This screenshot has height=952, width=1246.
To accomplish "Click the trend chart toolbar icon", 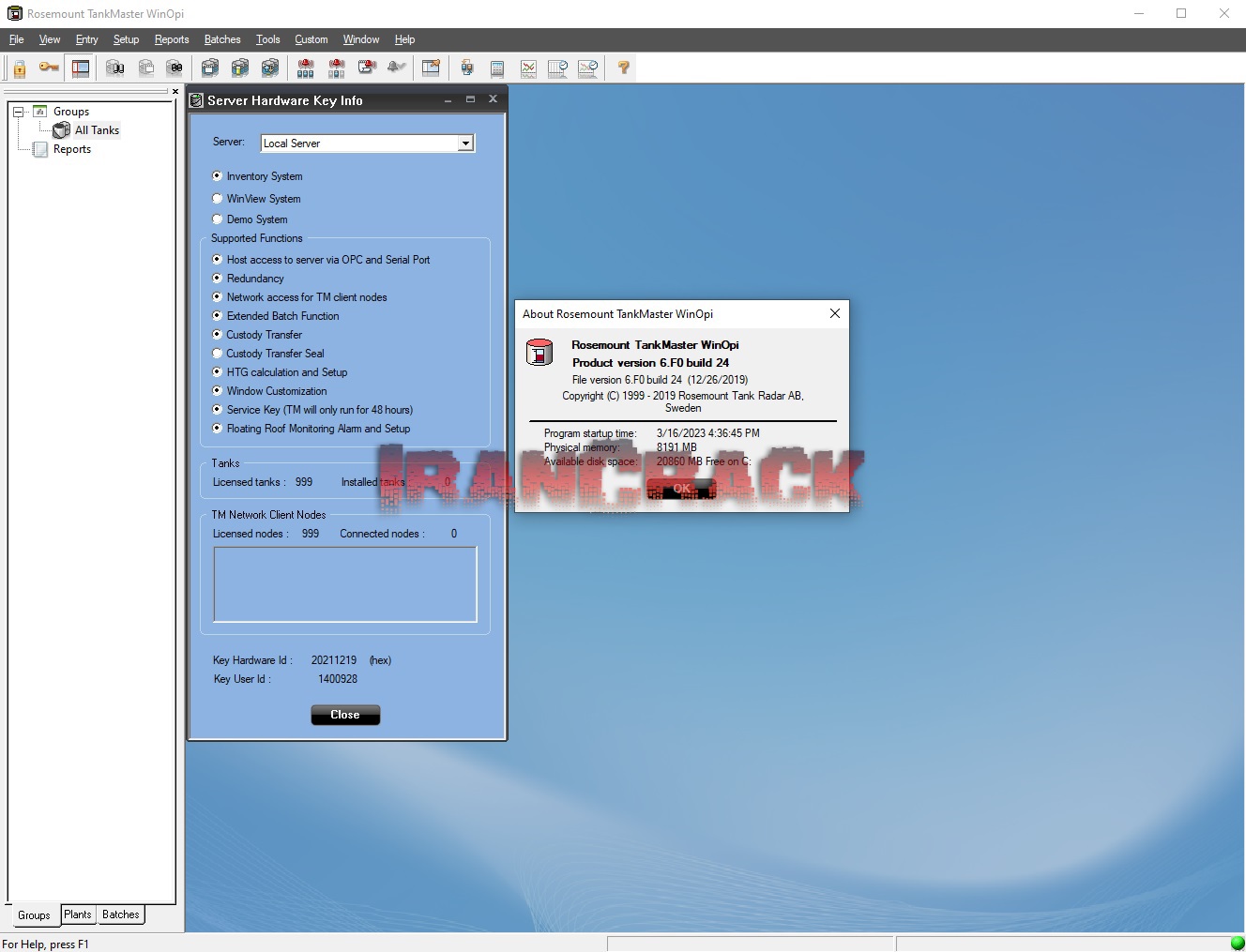I will point(528,68).
